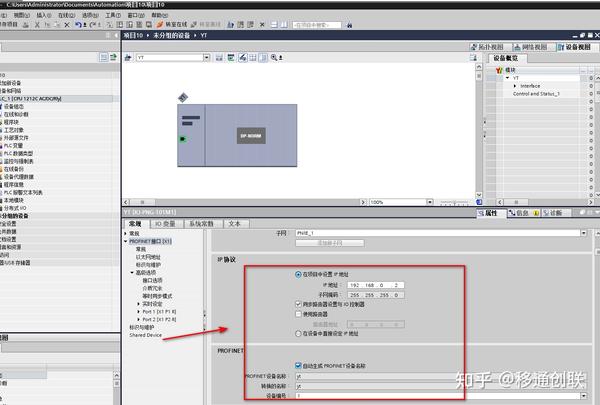Switch to the 系统常数 tab
Screen dimensions: 600x405
[202, 224]
